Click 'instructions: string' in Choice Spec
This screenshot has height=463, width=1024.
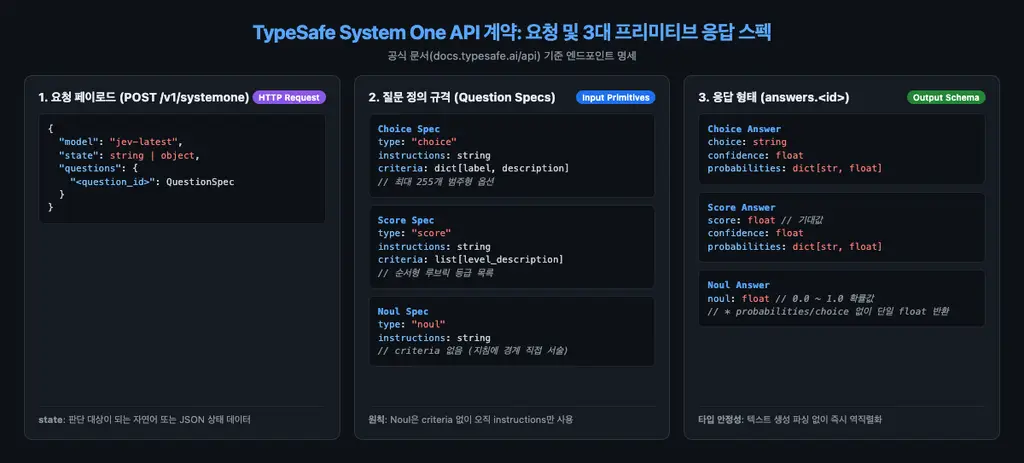434,155
